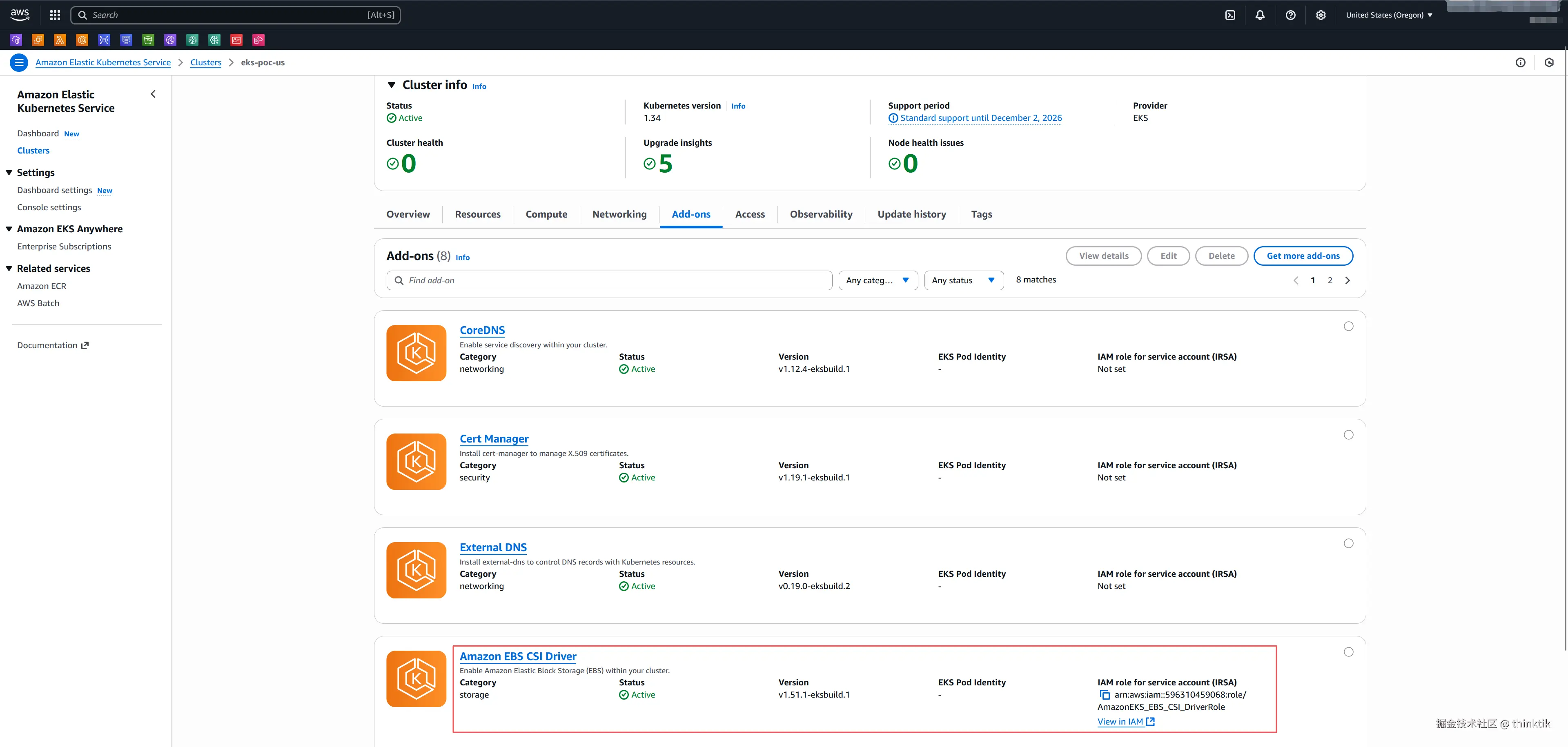
Task: Open the services grid menu
Action: point(55,15)
